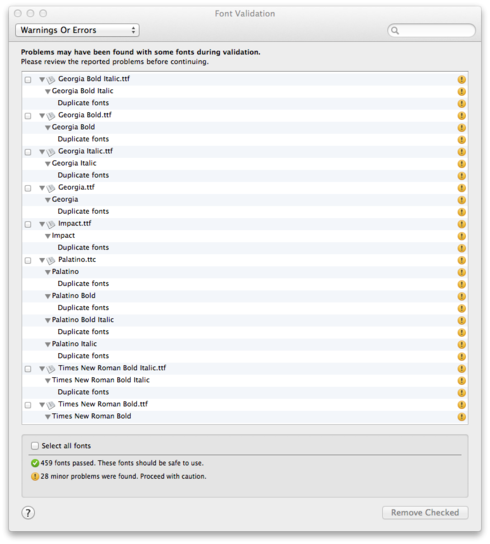Click the green checkmark passed-fonts icon
490x544 pixels.
point(35,463)
